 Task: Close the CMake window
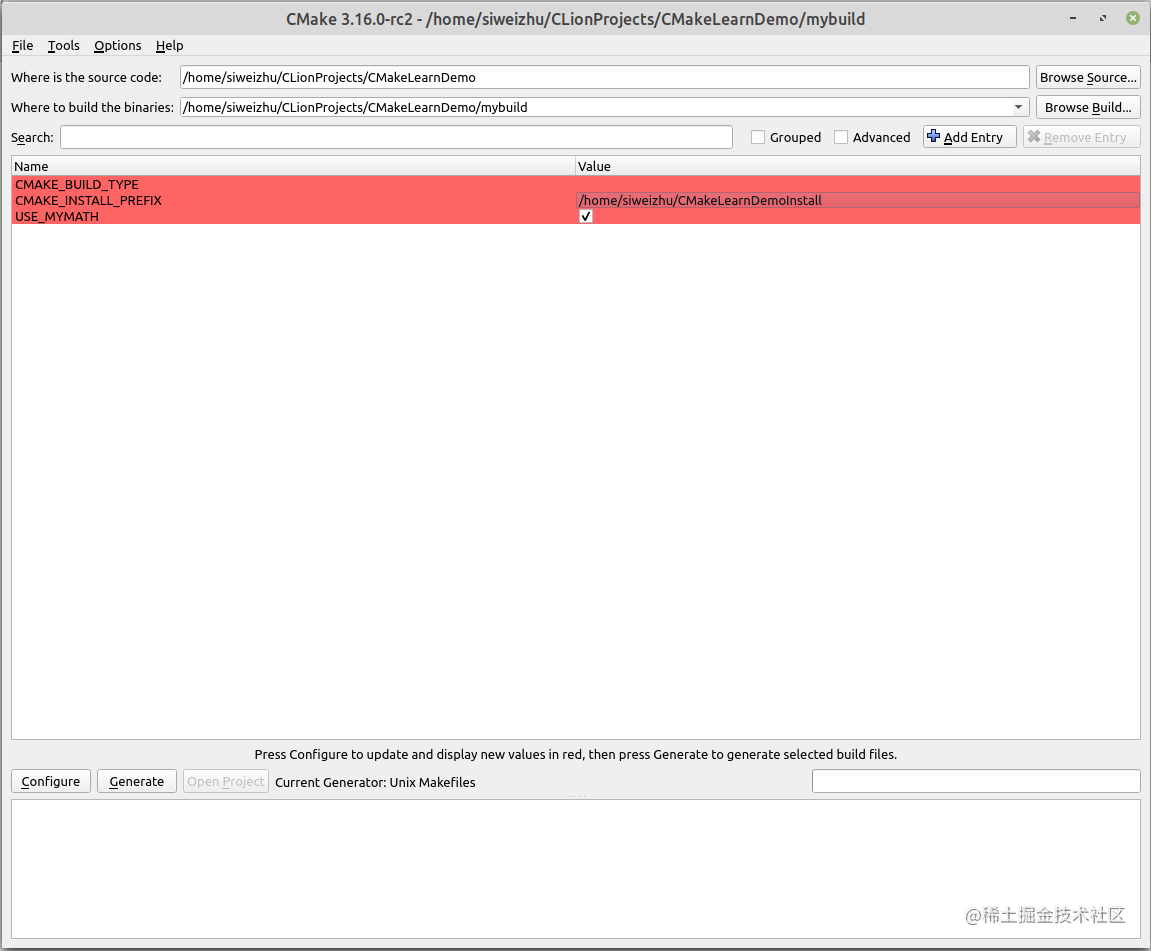click(1133, 18)
